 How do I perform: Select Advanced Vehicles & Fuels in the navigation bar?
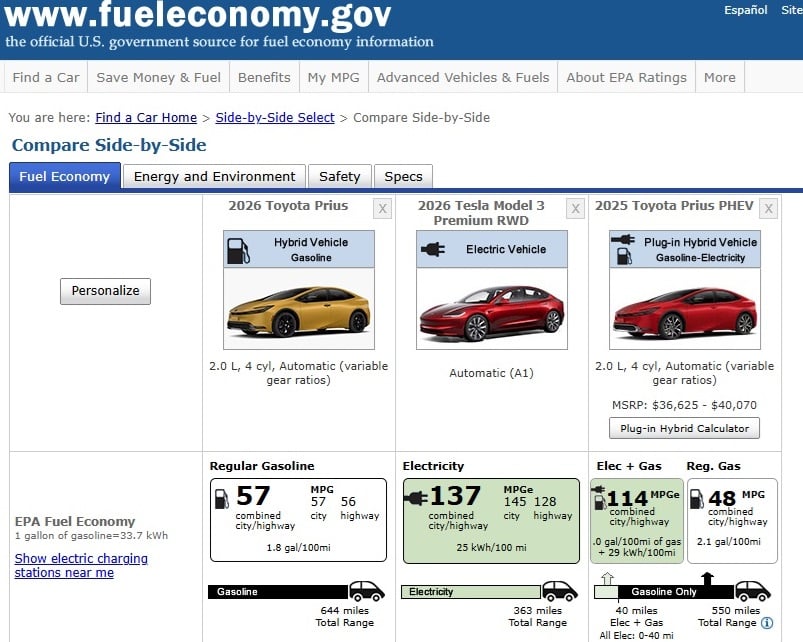tap(462, 77)
